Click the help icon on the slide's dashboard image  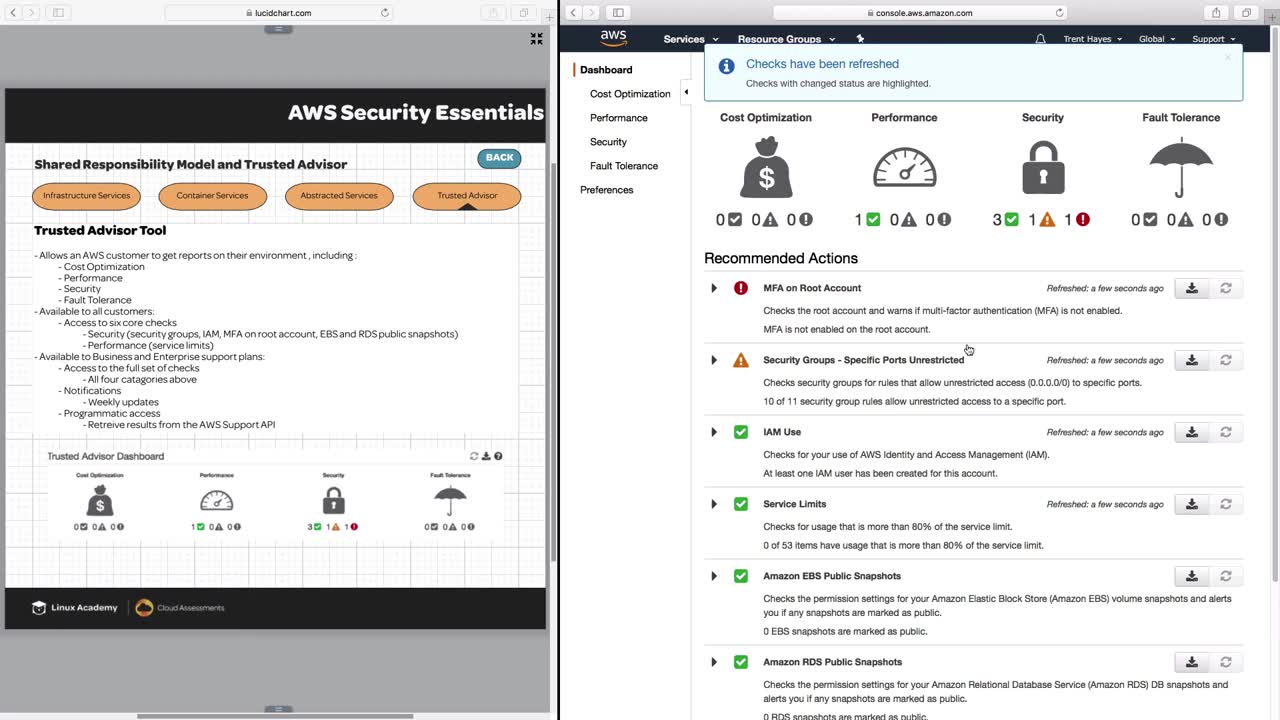tap(498, 456)
